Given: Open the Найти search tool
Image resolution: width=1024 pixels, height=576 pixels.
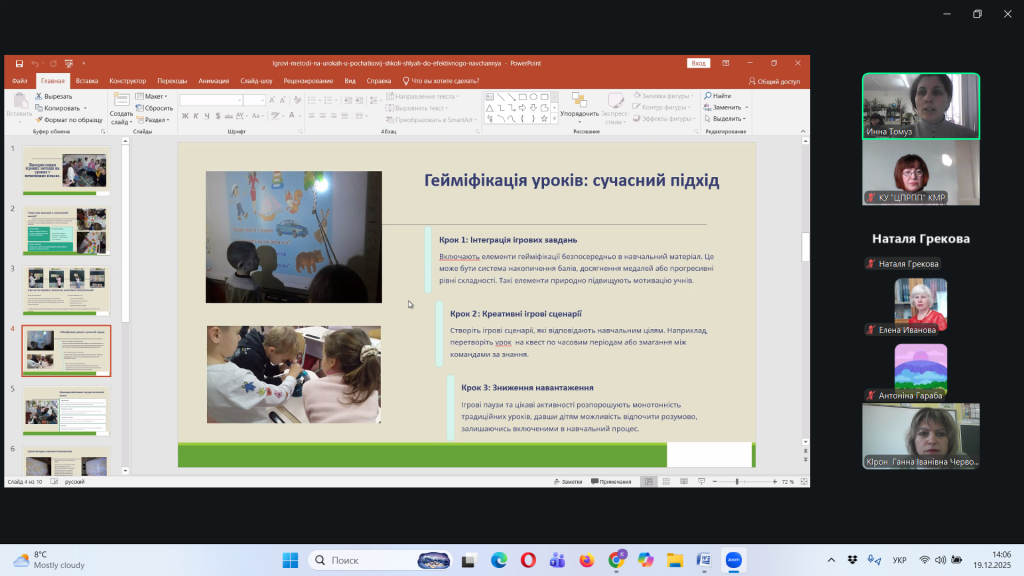Looking at the screenshot, I should click(708, 96).
